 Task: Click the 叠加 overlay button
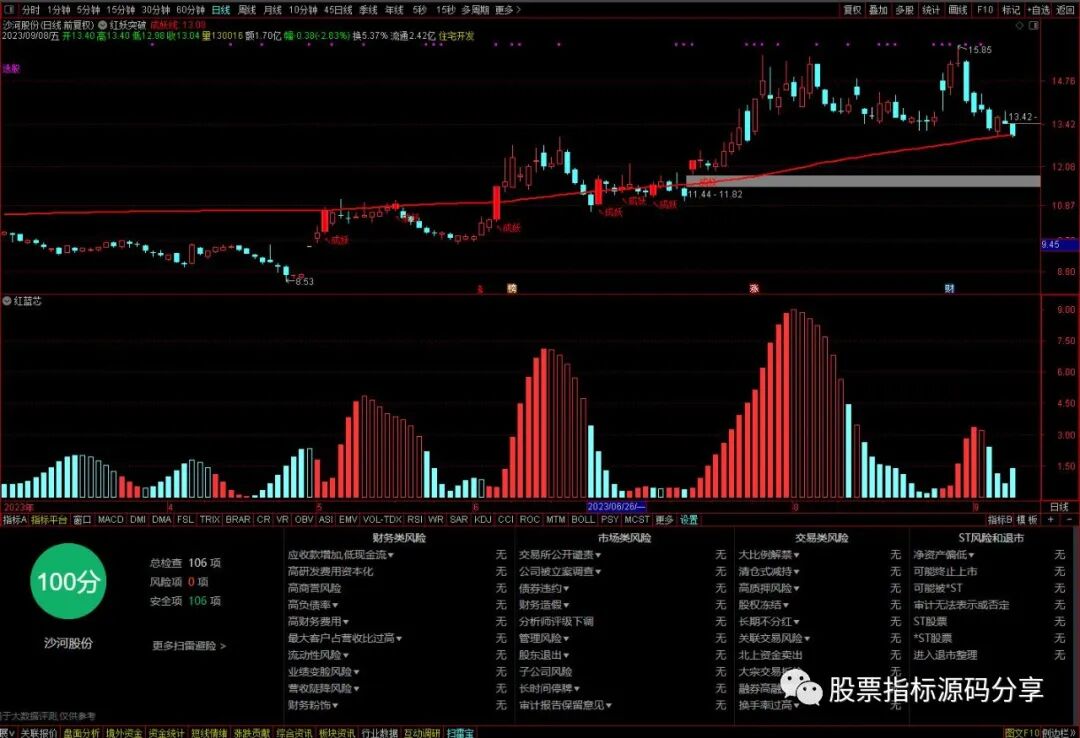(878, 10)
